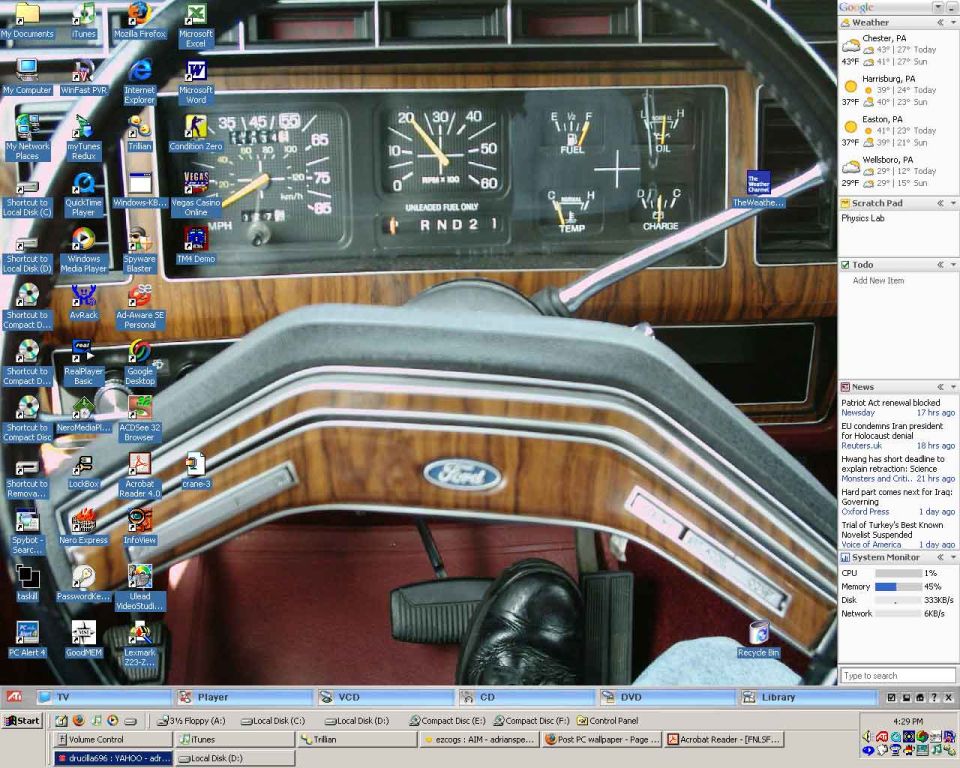The height and width of the screenshot is (768, 960).
Task: Click the 'Type to search' sidebar field
Action: click(x=898, y=676)
